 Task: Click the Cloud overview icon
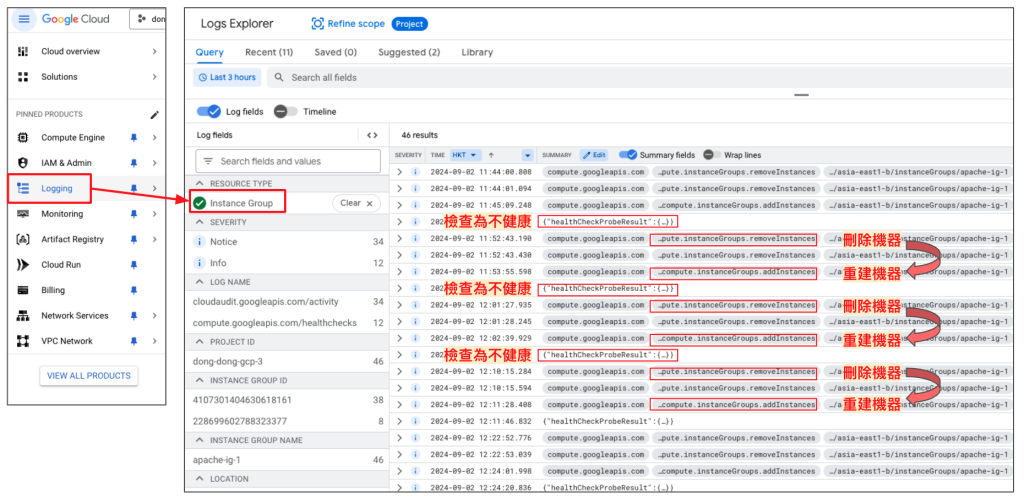[x=23, y=52]
